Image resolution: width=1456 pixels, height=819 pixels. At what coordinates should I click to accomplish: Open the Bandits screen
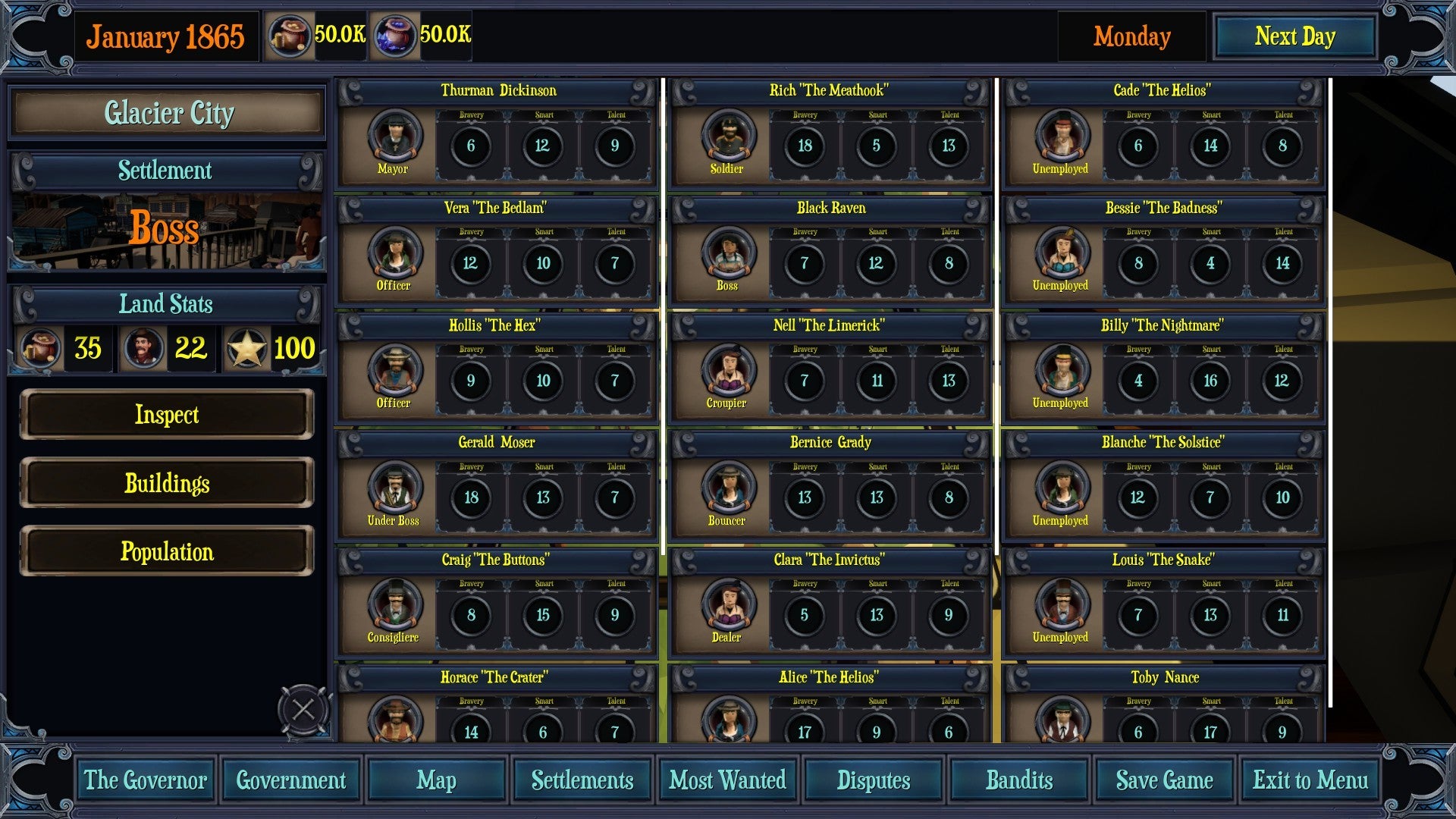point(1019,780)
